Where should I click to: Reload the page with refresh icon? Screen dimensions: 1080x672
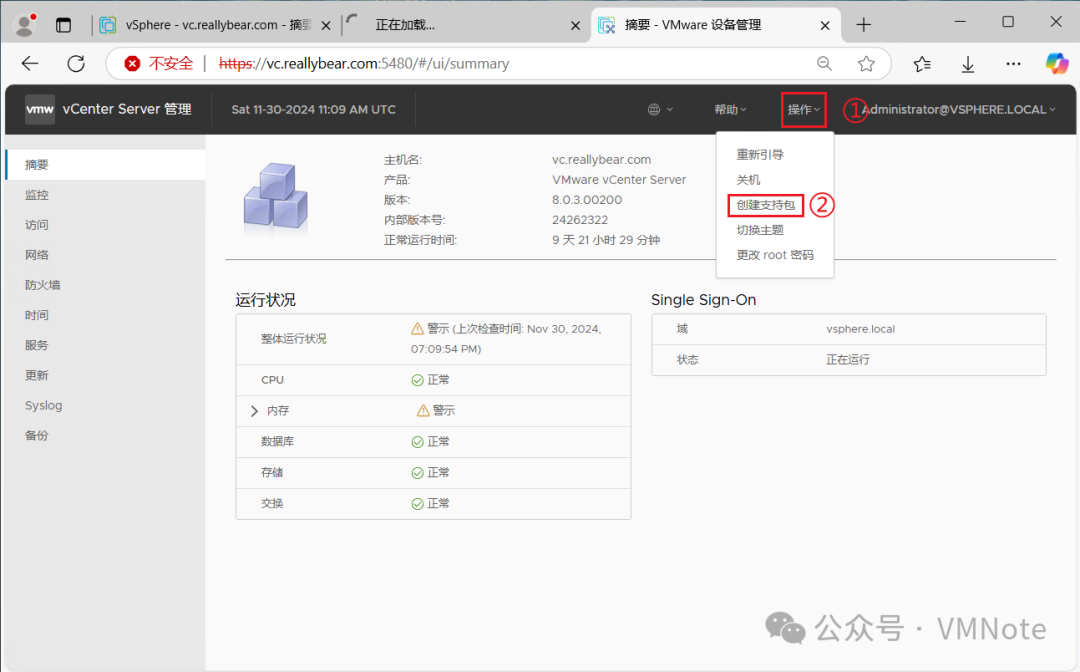click(76, 64)
